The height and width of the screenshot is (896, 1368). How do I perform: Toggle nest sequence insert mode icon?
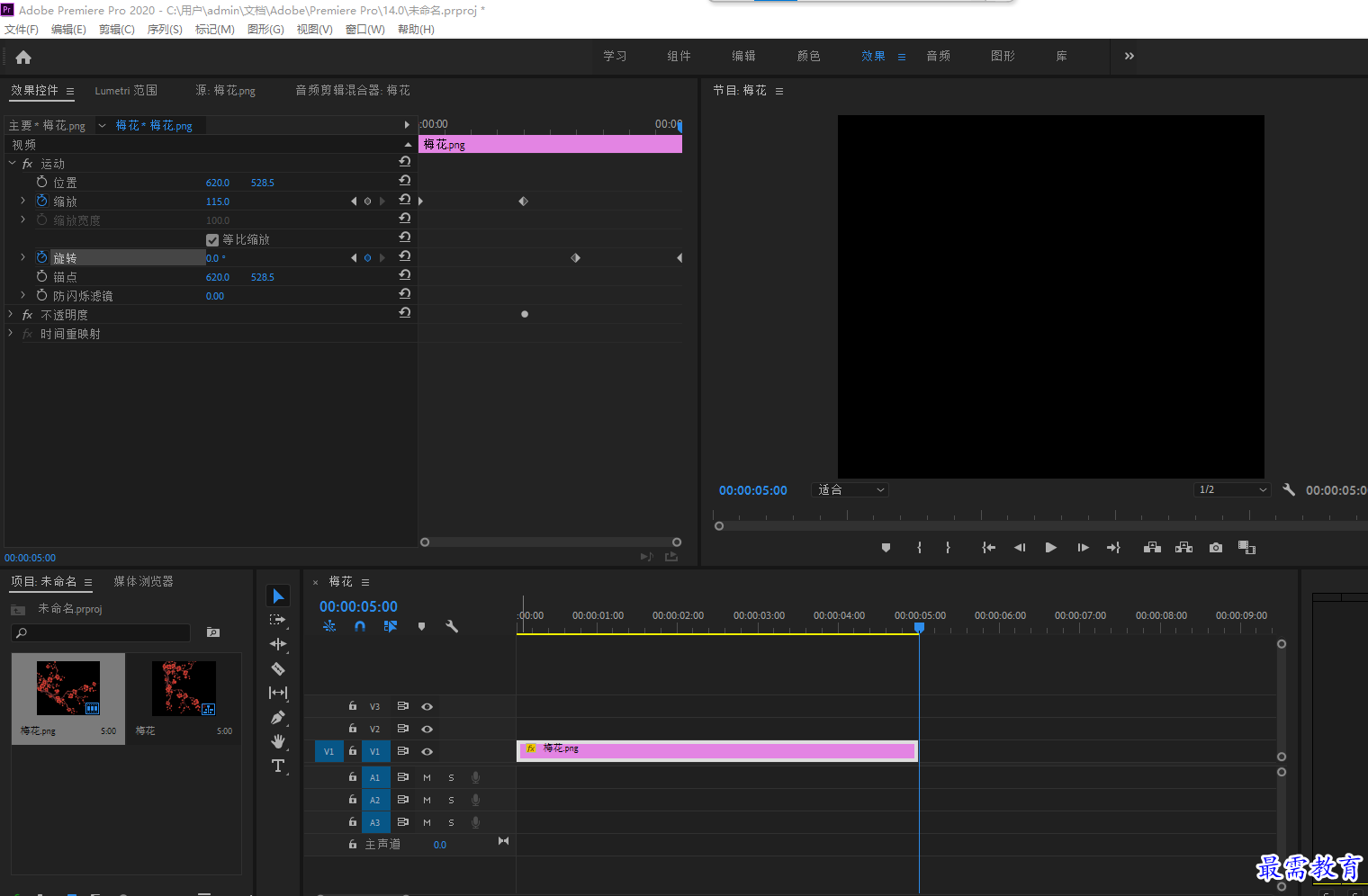(x=329, y=626)
